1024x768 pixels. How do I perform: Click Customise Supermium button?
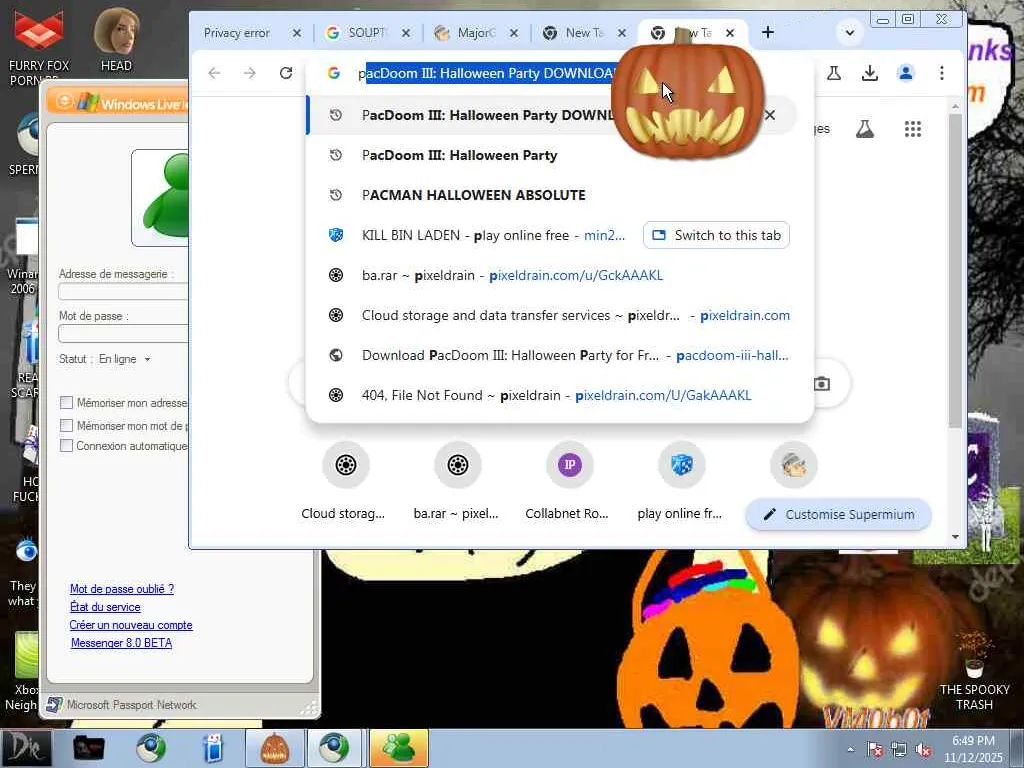point(839,515)
